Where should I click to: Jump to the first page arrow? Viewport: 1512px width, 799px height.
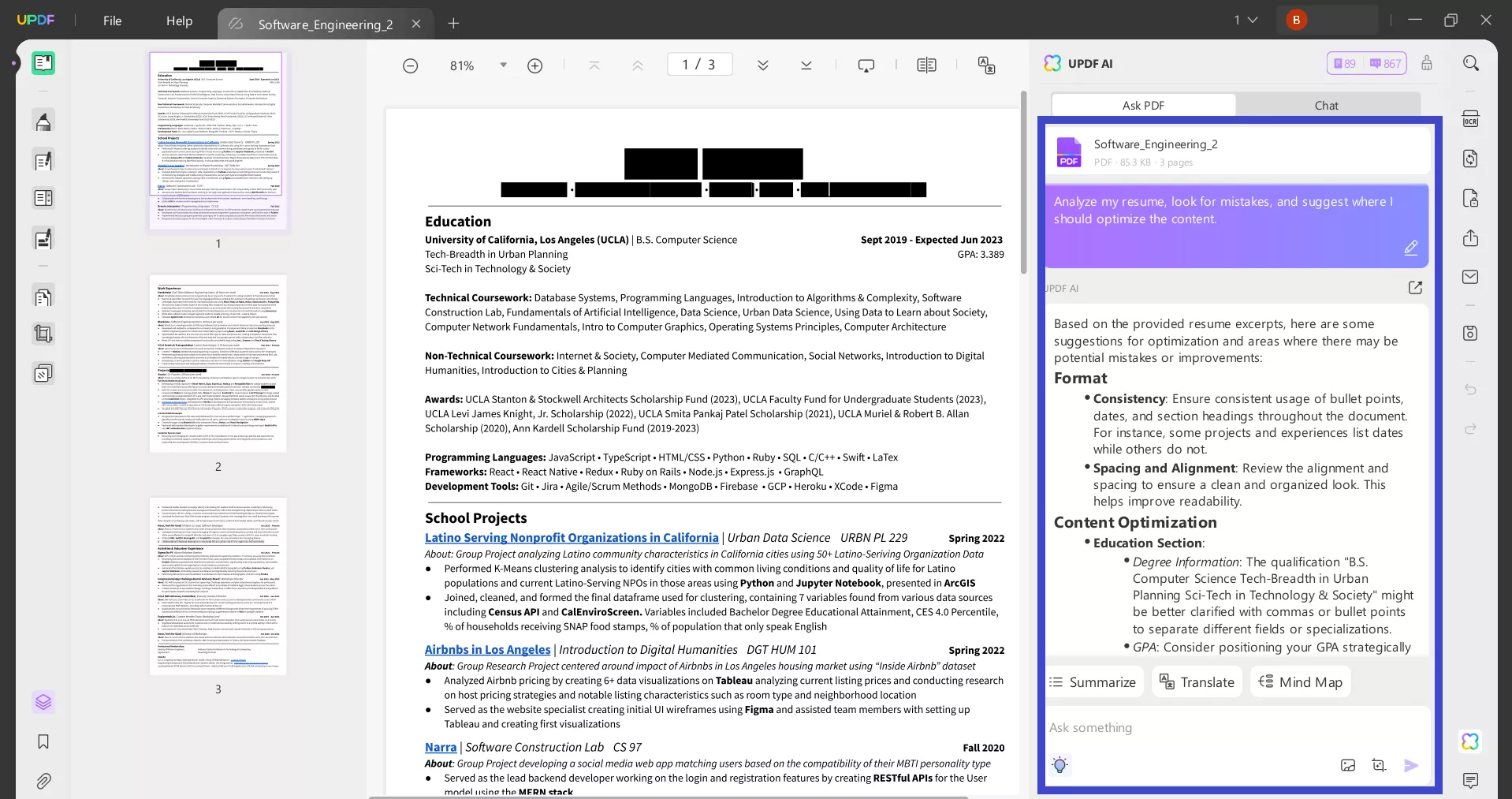(x=594, y=65)
